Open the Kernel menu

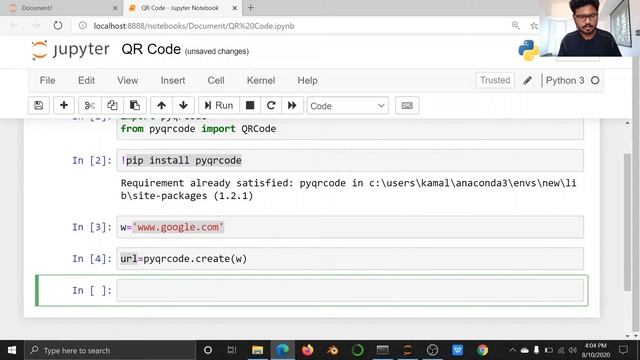coord(261,80)
